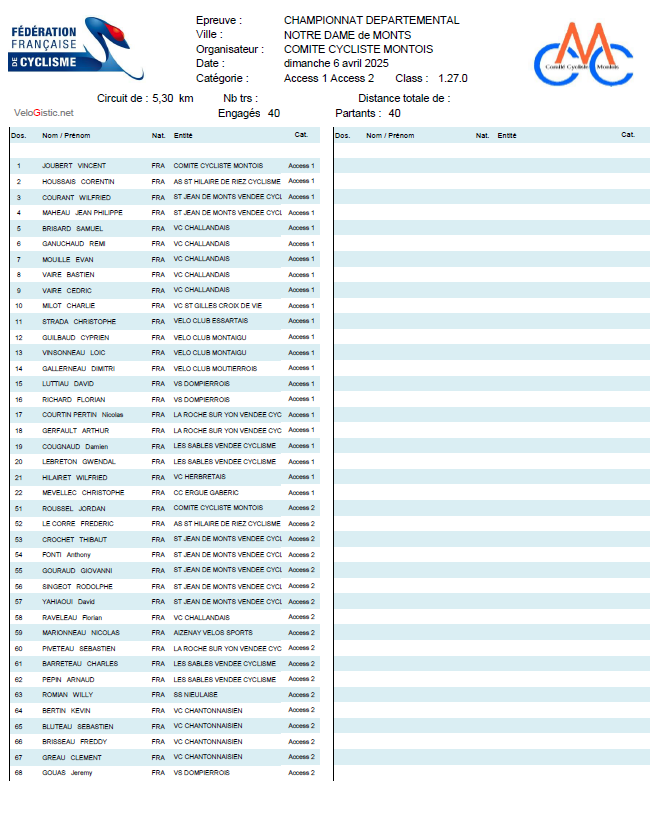Image resolution: width=665 pixels, height=813 pixels.
Task: Click the date 'dimanche 6 avril 2025'
Action: point(336,63)
